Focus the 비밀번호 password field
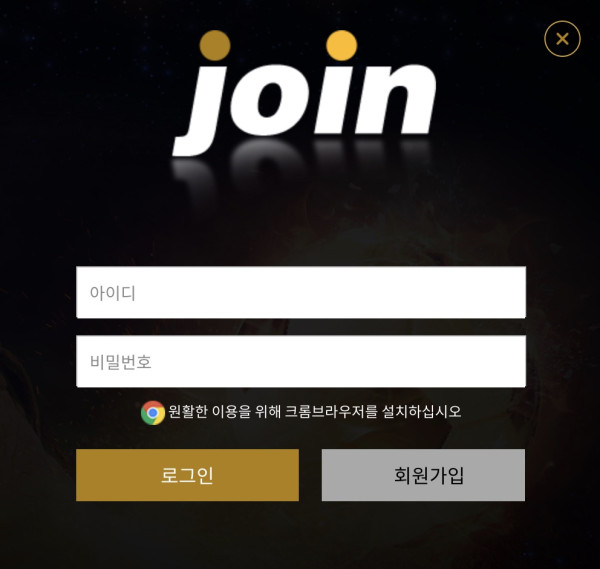600x569 pixels. [301, 362]
